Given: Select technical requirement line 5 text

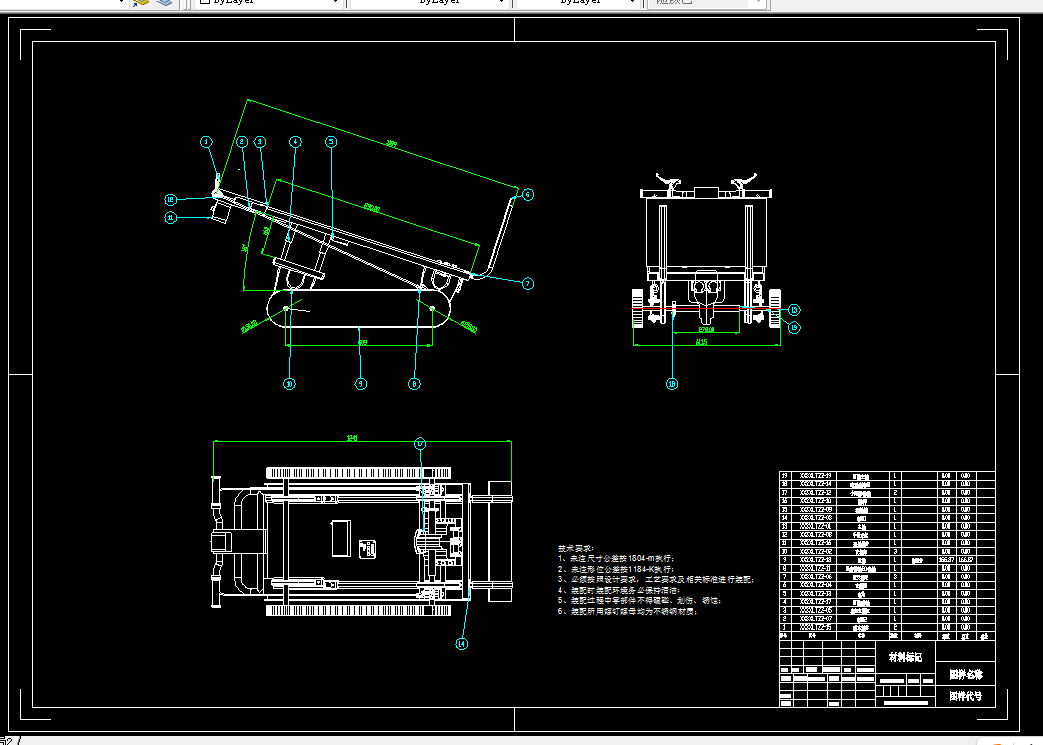Looking at the screenshot, I should pos(639,601).
